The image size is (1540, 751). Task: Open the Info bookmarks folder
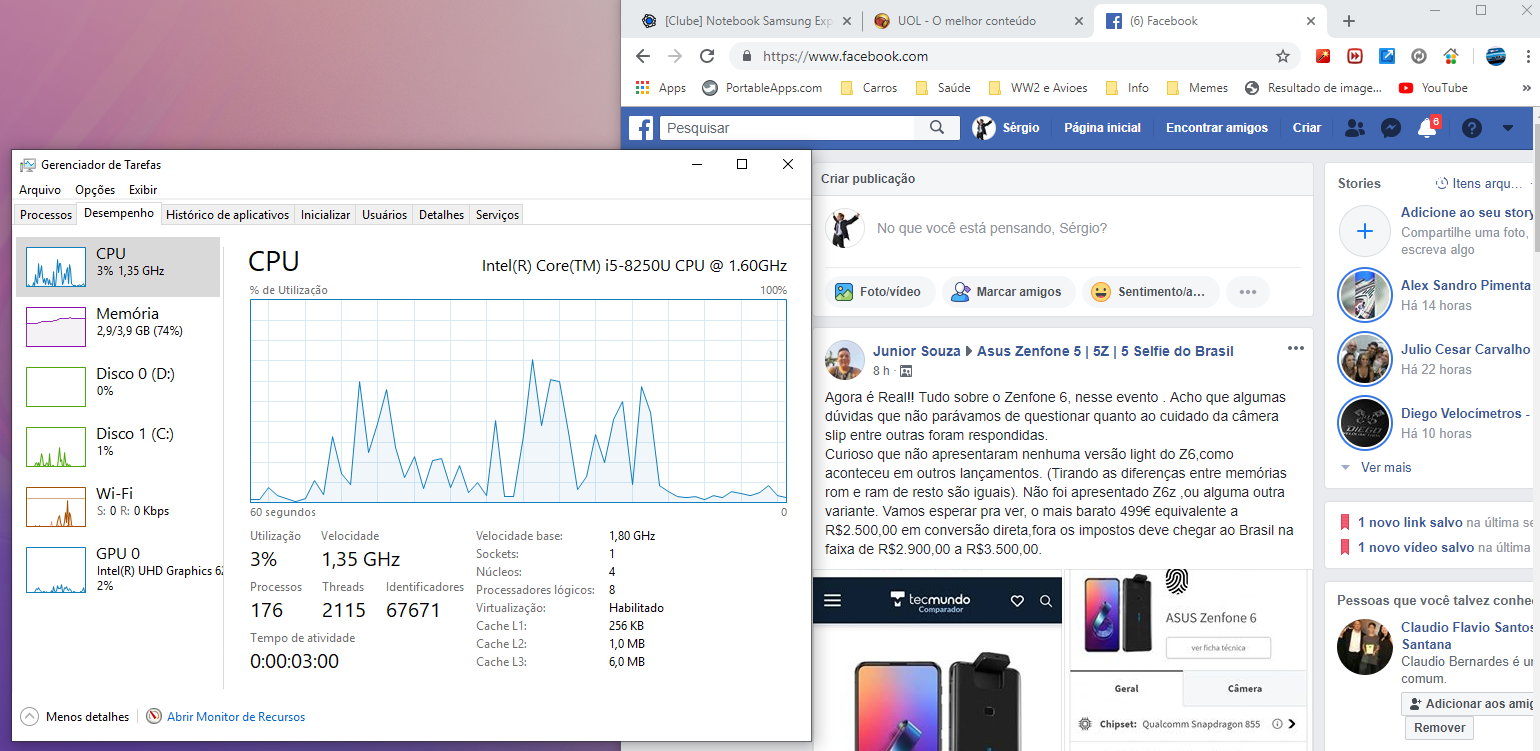1127,88
